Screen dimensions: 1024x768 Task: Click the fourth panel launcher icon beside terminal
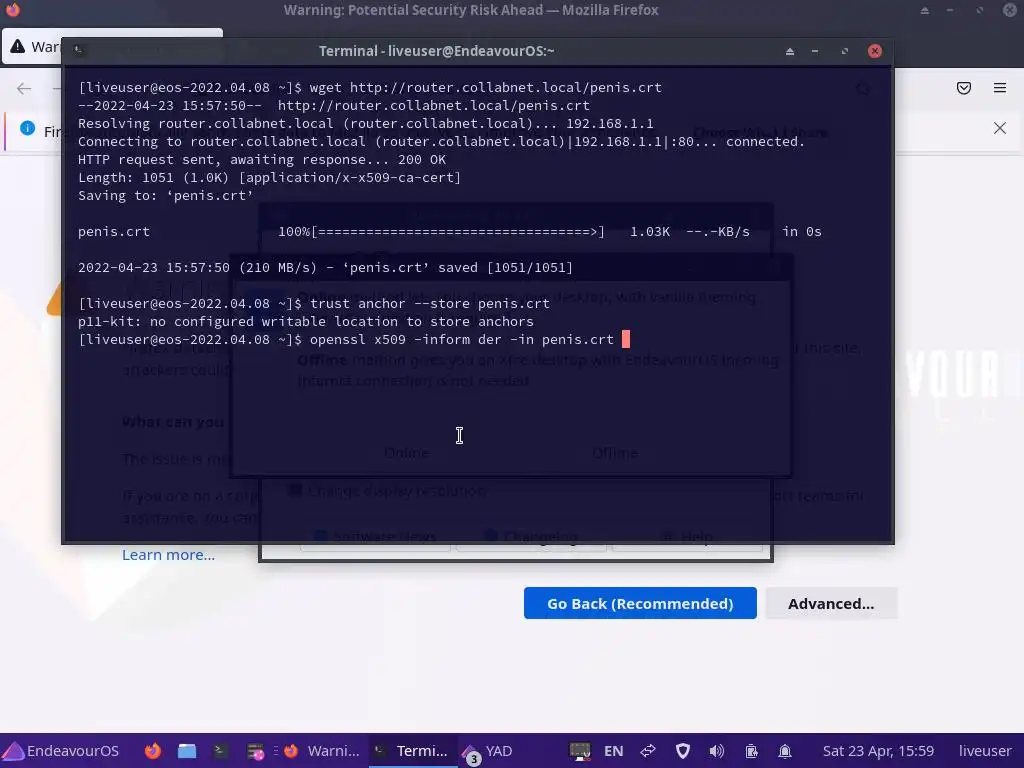pyautogui.click(x=255, y=751)
